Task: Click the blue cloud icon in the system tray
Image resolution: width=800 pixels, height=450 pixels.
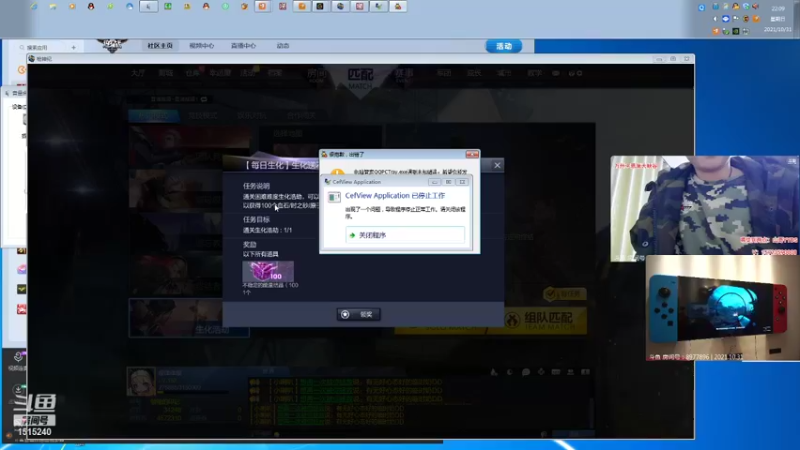Action: (726, 19)
